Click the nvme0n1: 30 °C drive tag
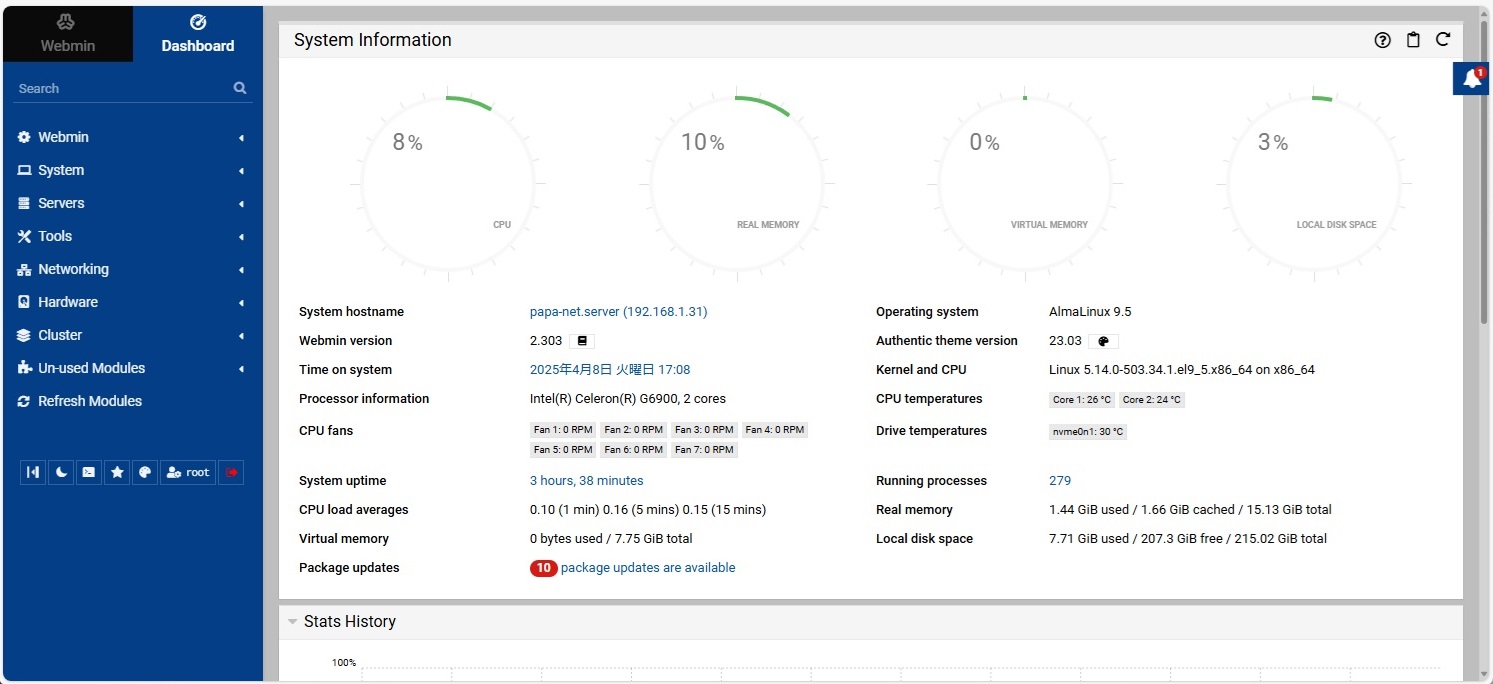The width and height of the screenshot is (1493, 684). [1088, 432]
